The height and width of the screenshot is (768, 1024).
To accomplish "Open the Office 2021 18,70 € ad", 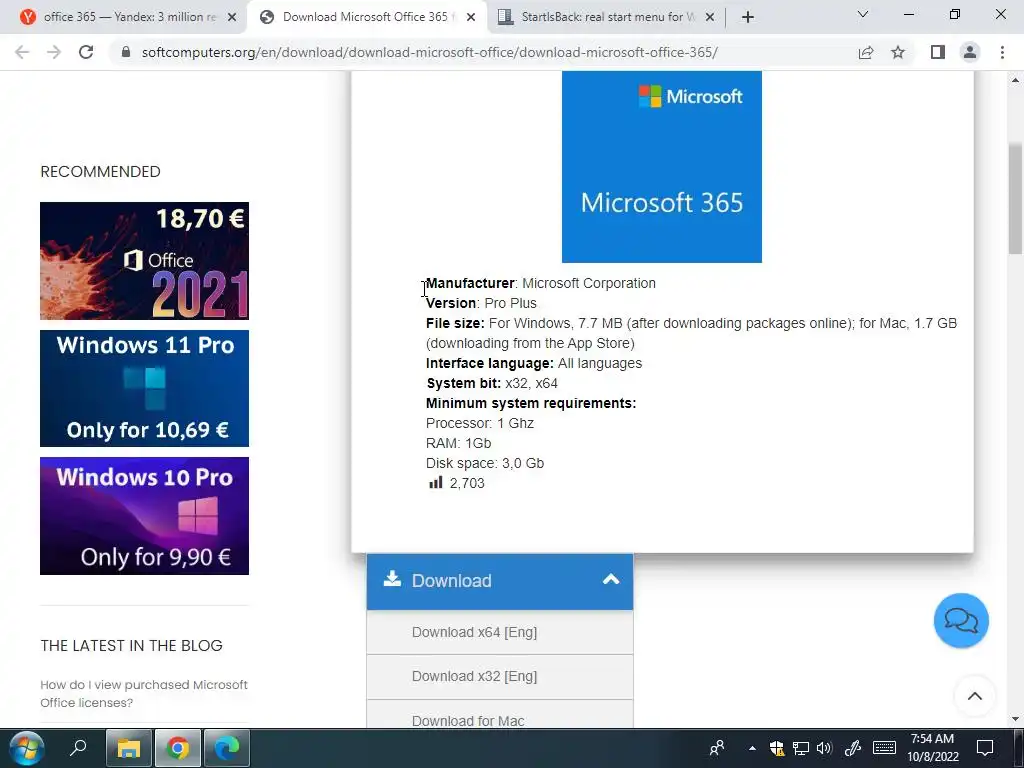I will [144, 261].
